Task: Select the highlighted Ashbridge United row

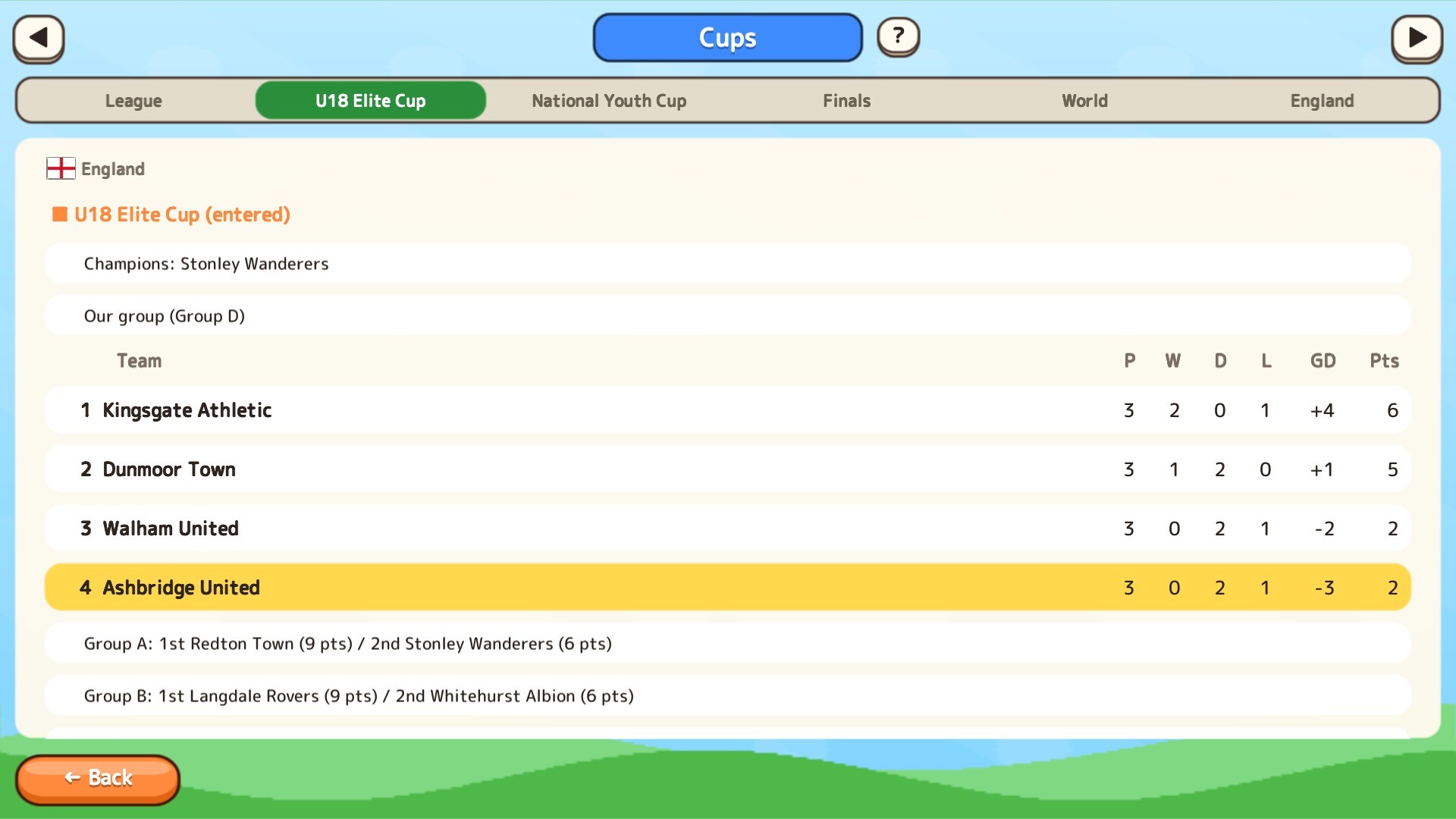Action: [727, 588]
